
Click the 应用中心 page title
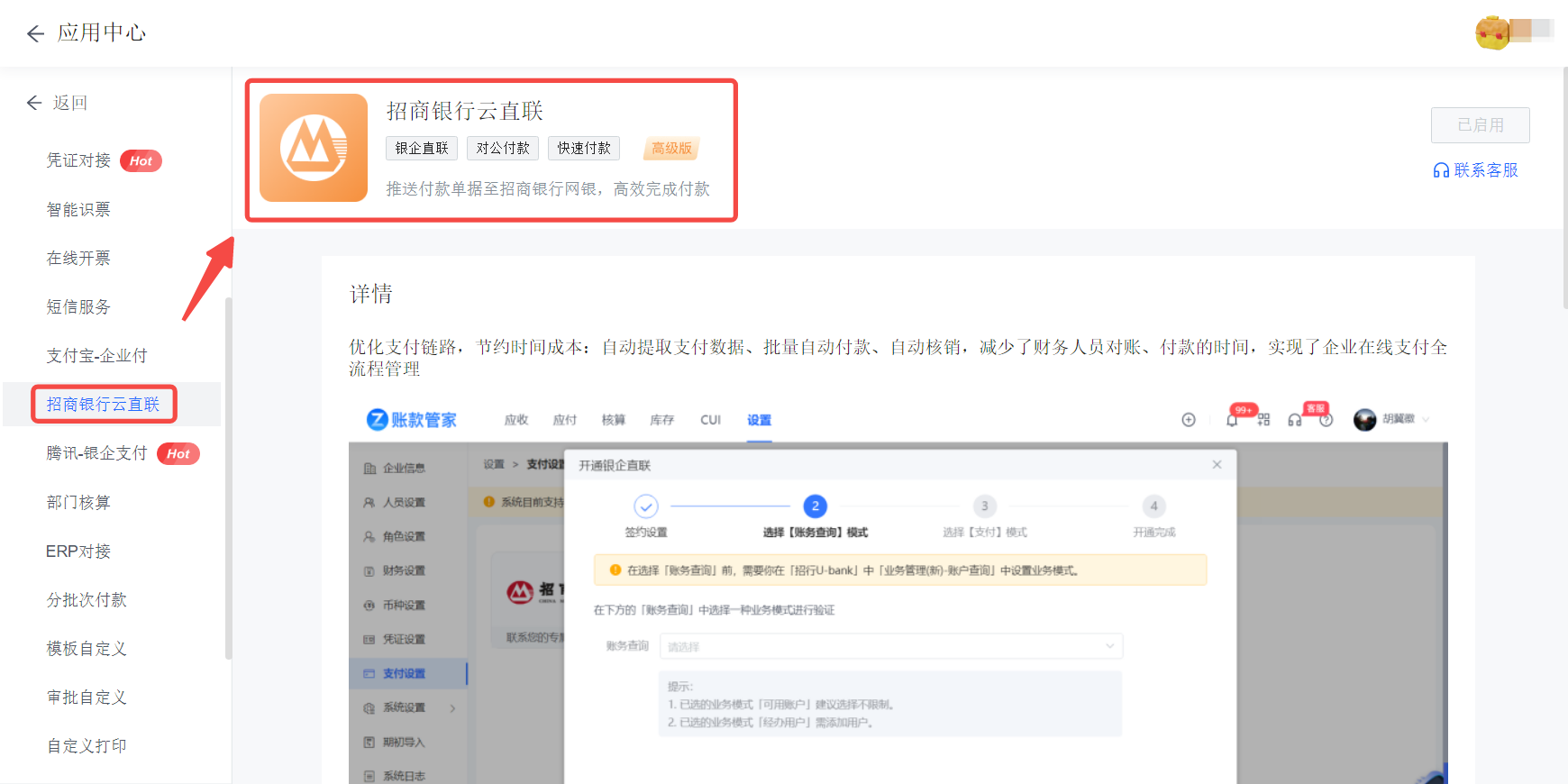pos(102,33)
